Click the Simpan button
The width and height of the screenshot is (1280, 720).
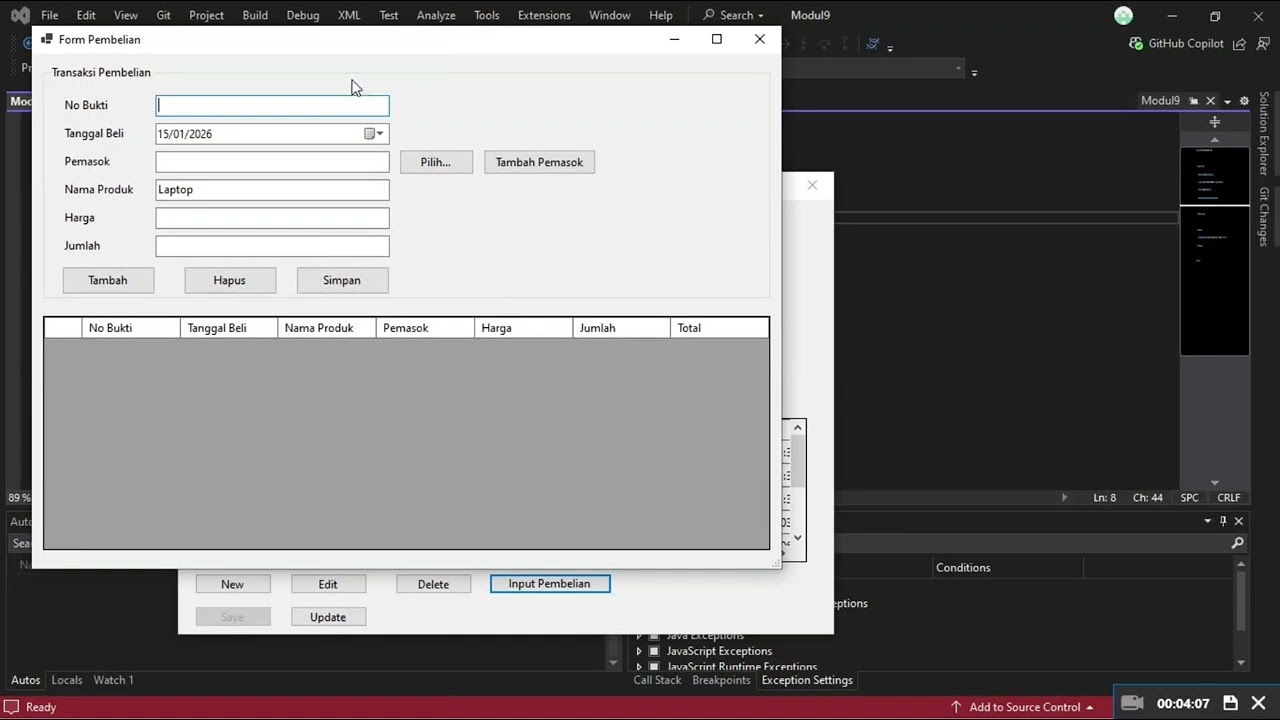(342, 280)
